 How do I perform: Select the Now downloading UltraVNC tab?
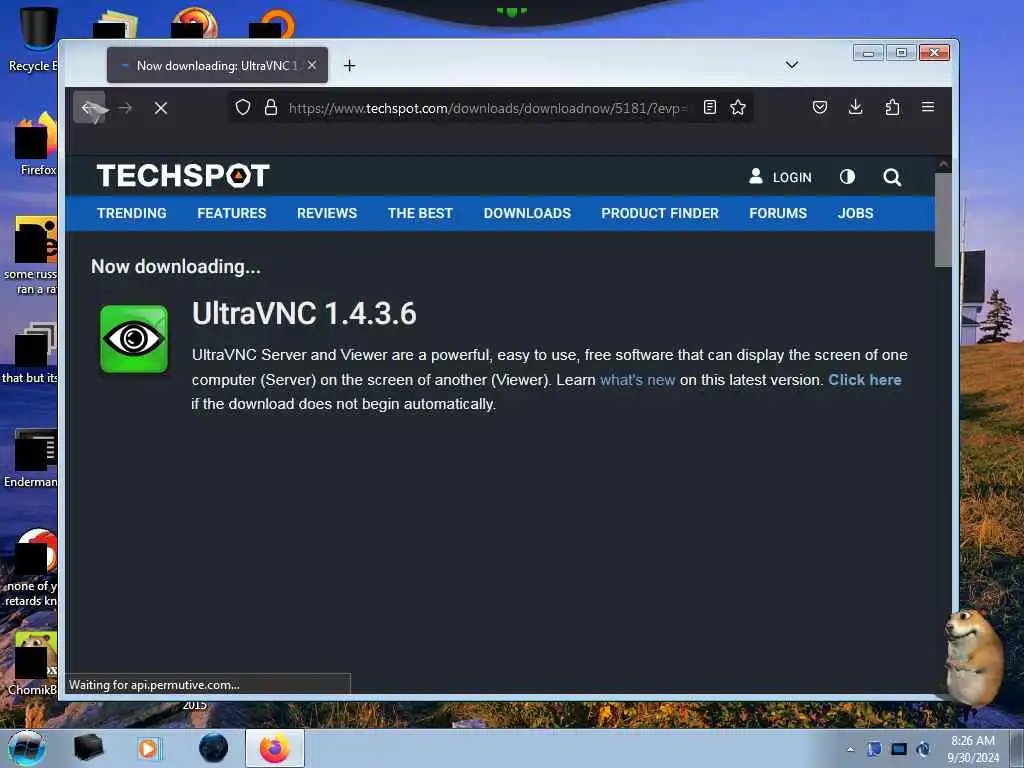click(217, 65)
